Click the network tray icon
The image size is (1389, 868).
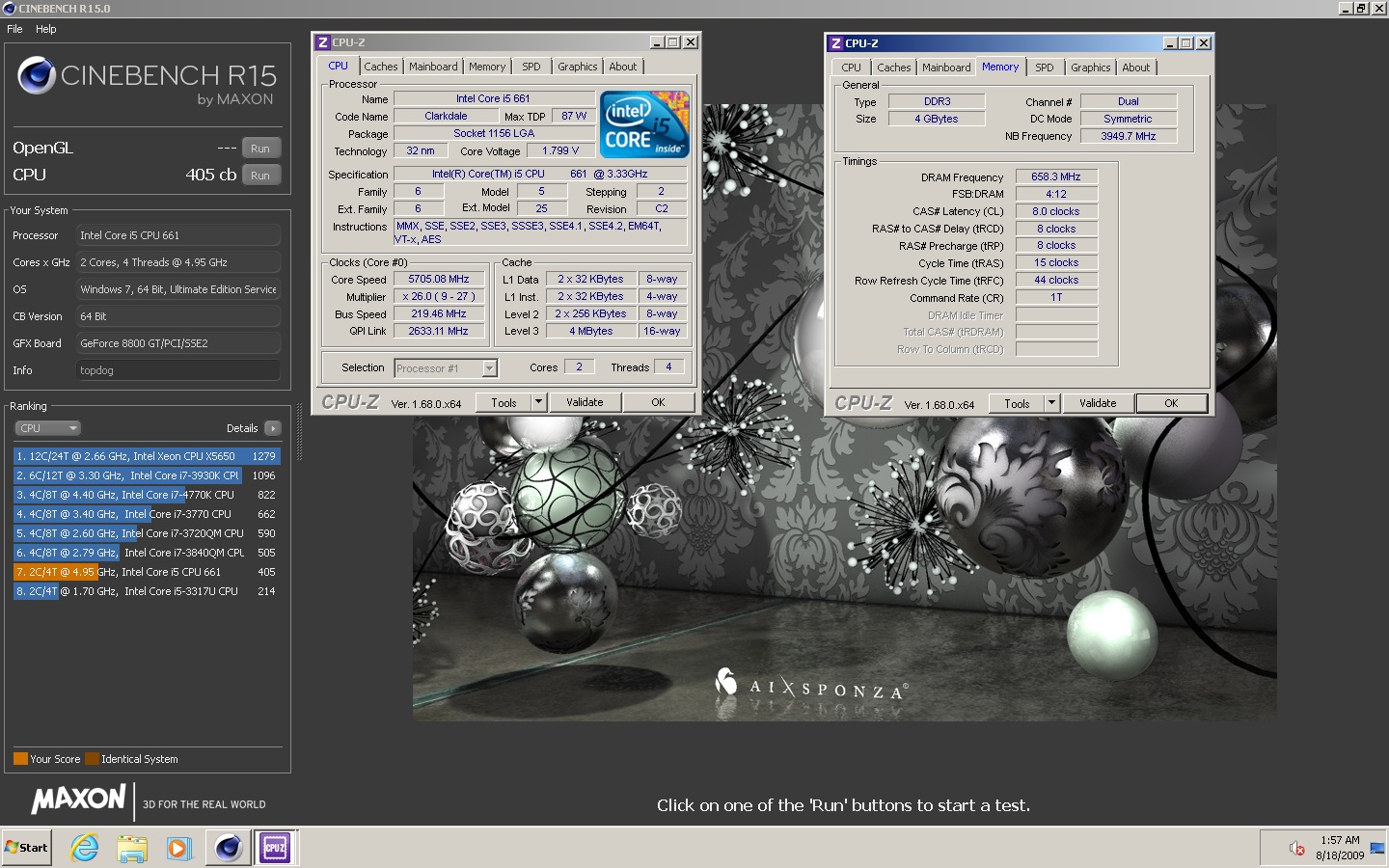tap(1376, 849)
